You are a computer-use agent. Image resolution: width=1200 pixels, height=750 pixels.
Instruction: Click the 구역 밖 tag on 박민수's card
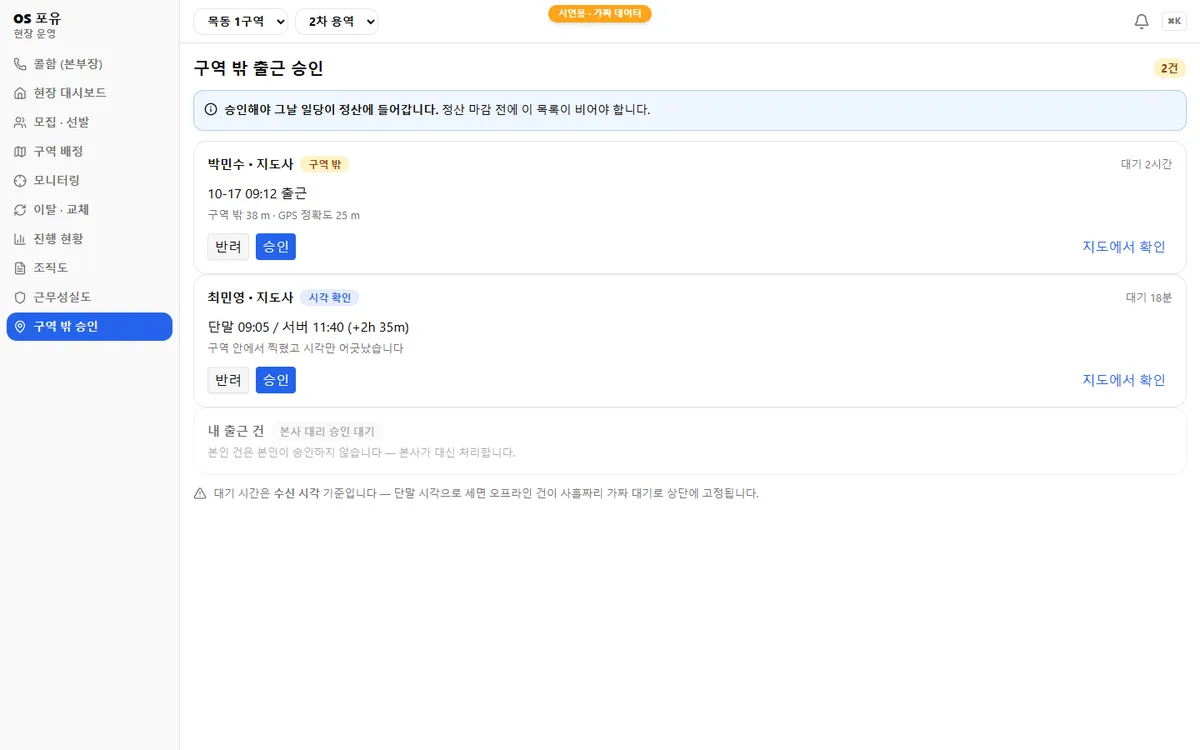click(x=324, y=164)
